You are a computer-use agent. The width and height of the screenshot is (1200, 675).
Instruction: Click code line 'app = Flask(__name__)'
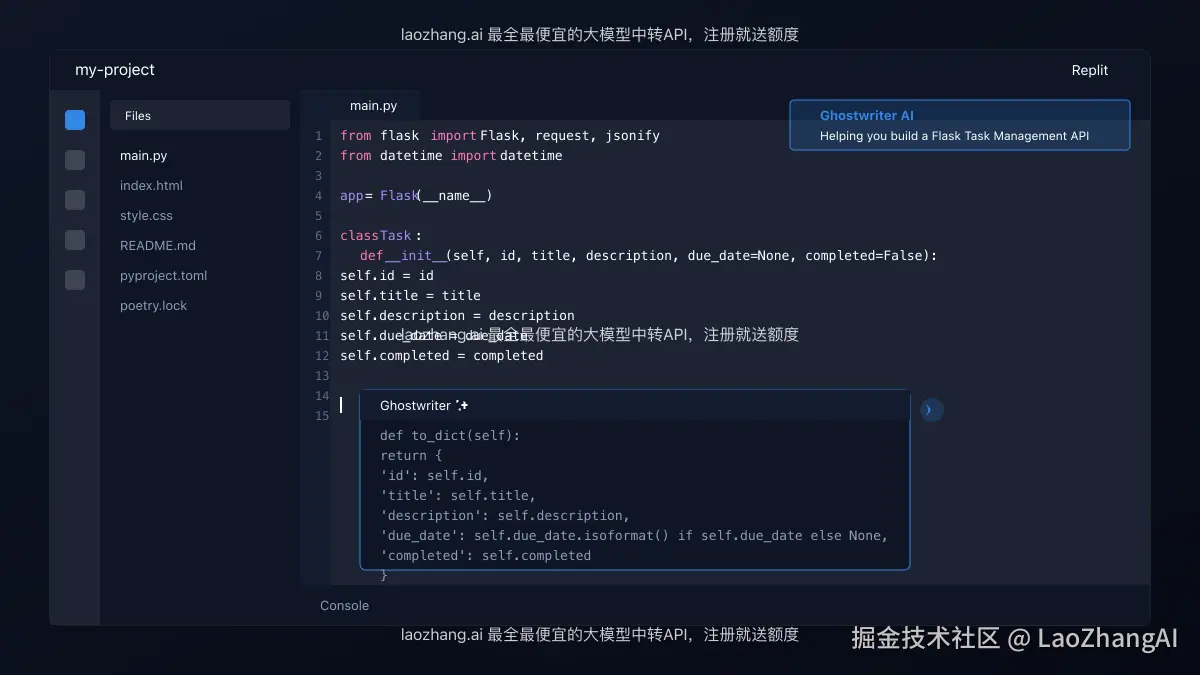(x=416, y=195)
